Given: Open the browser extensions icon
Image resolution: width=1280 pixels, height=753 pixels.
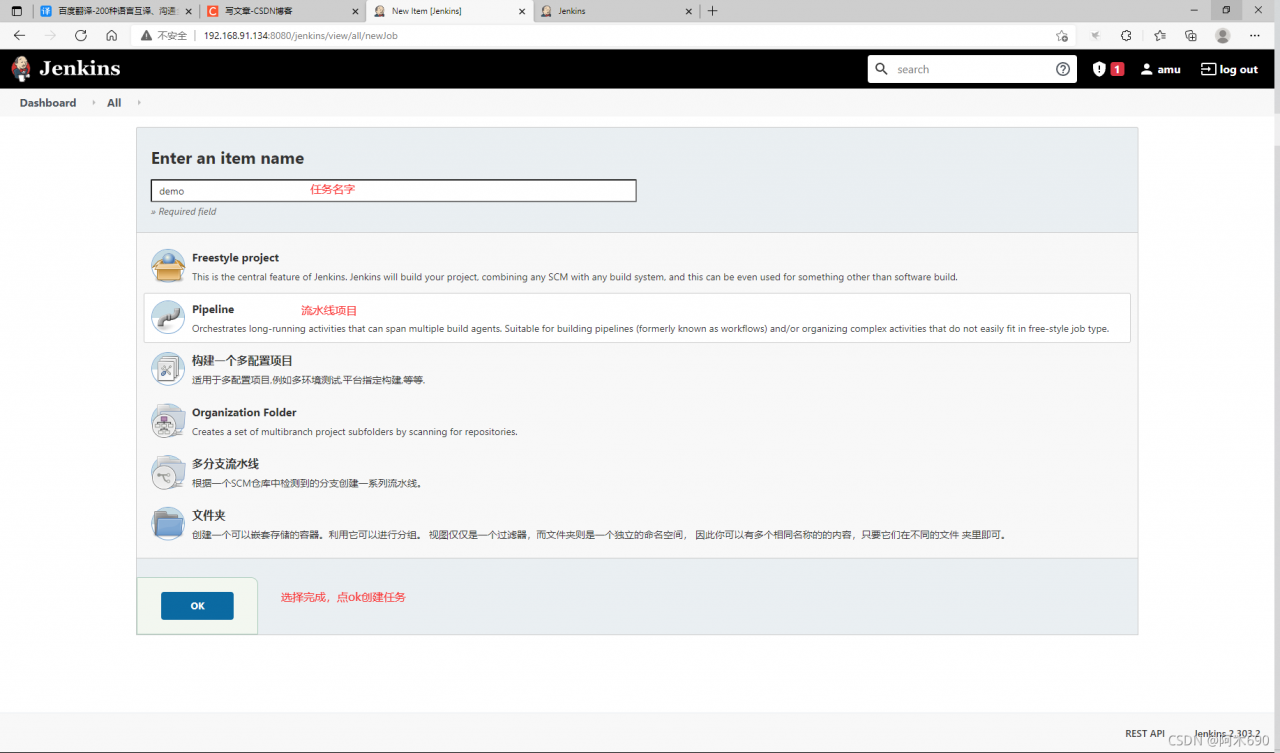Looking at the screenshot, I should (x=1126, y=35).
